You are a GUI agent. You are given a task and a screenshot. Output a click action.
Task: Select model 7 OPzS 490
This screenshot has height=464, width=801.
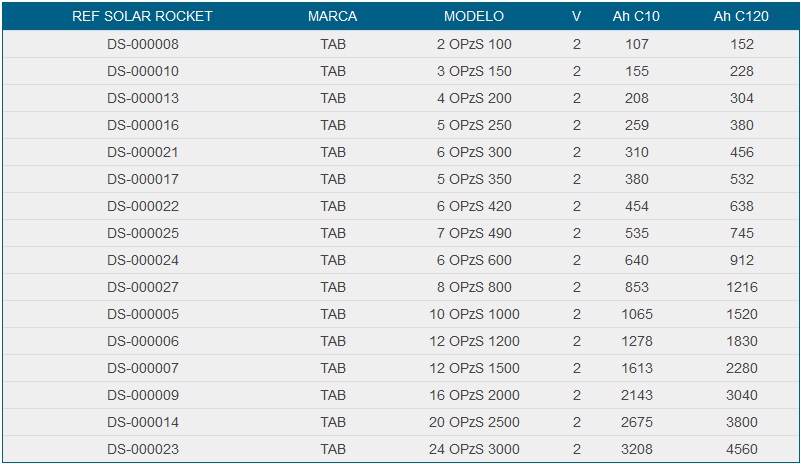click(474, 233)
